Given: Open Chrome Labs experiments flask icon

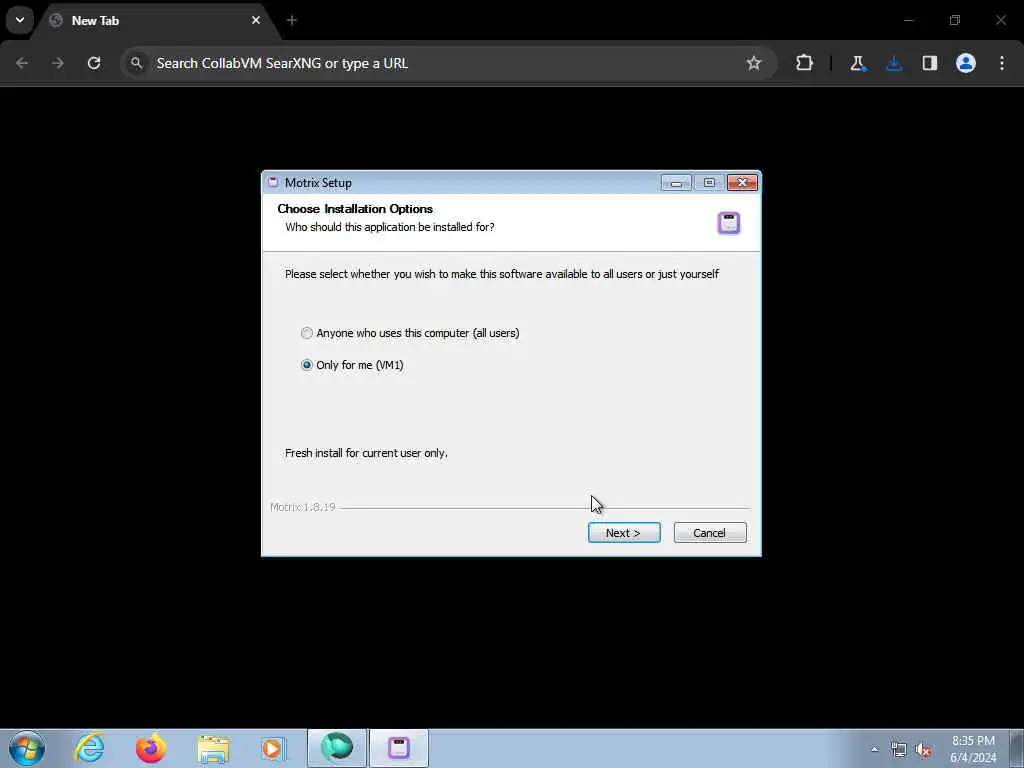Looking at the screenshot, I should coord(857,63).
